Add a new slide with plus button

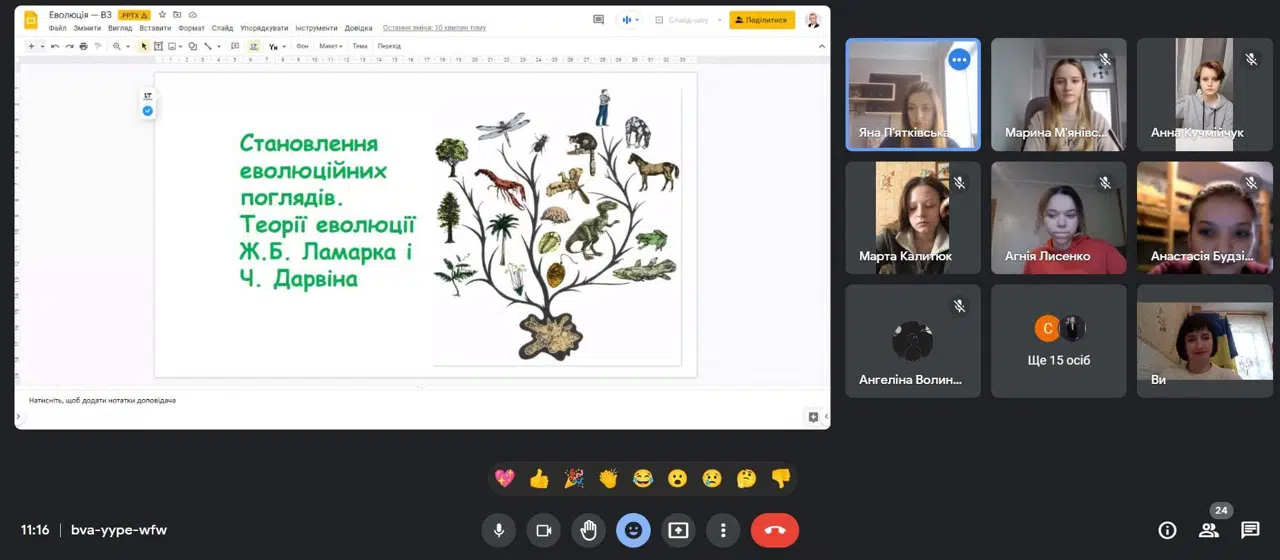point(31,46)
